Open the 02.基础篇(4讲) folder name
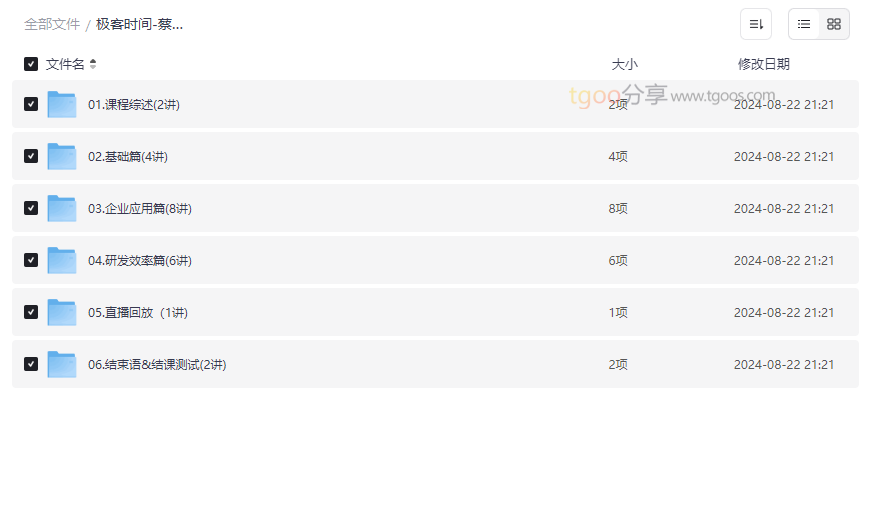The height and width of the screenshot is (514, 874). click(128, 156)
